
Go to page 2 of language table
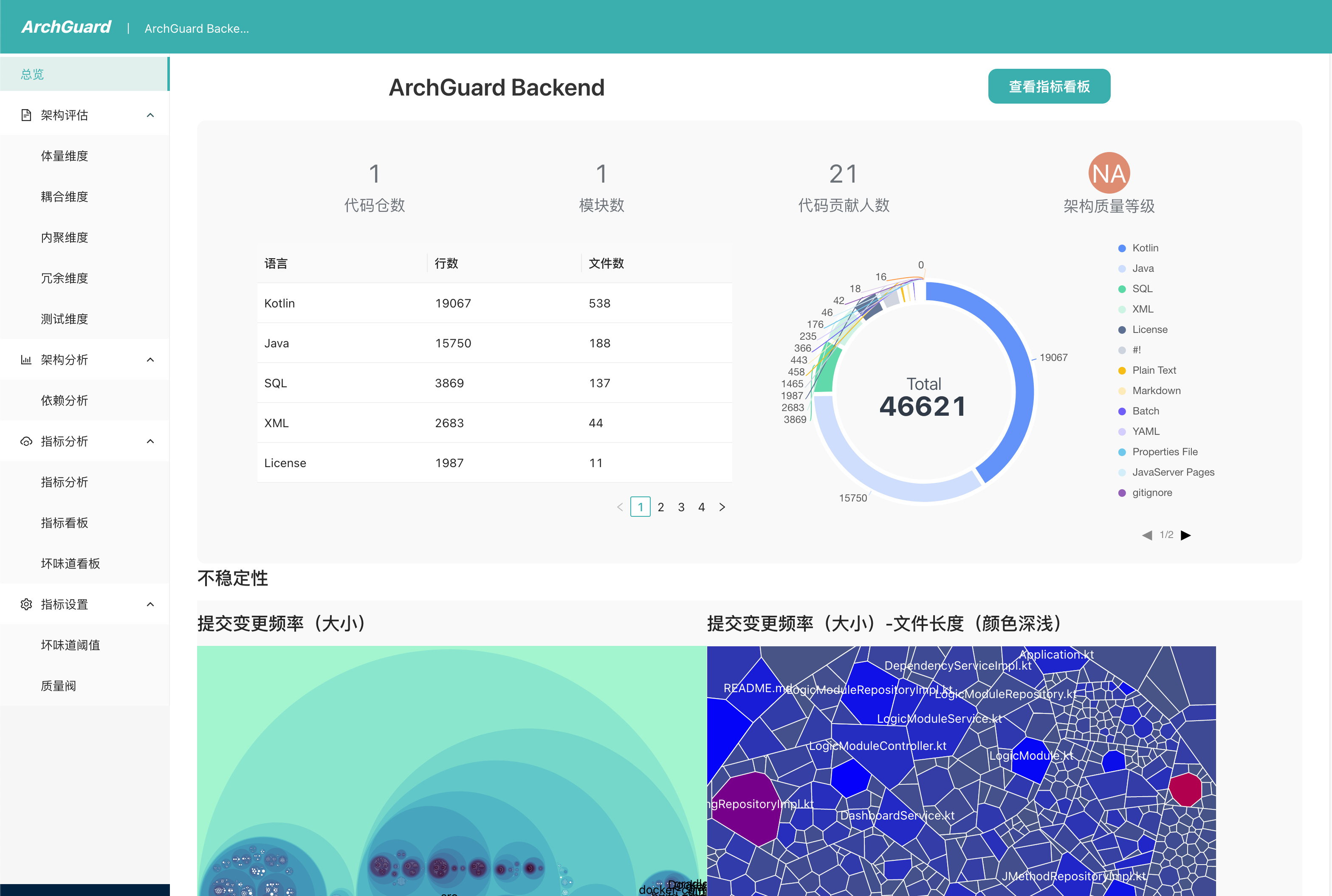coord(660,507)
